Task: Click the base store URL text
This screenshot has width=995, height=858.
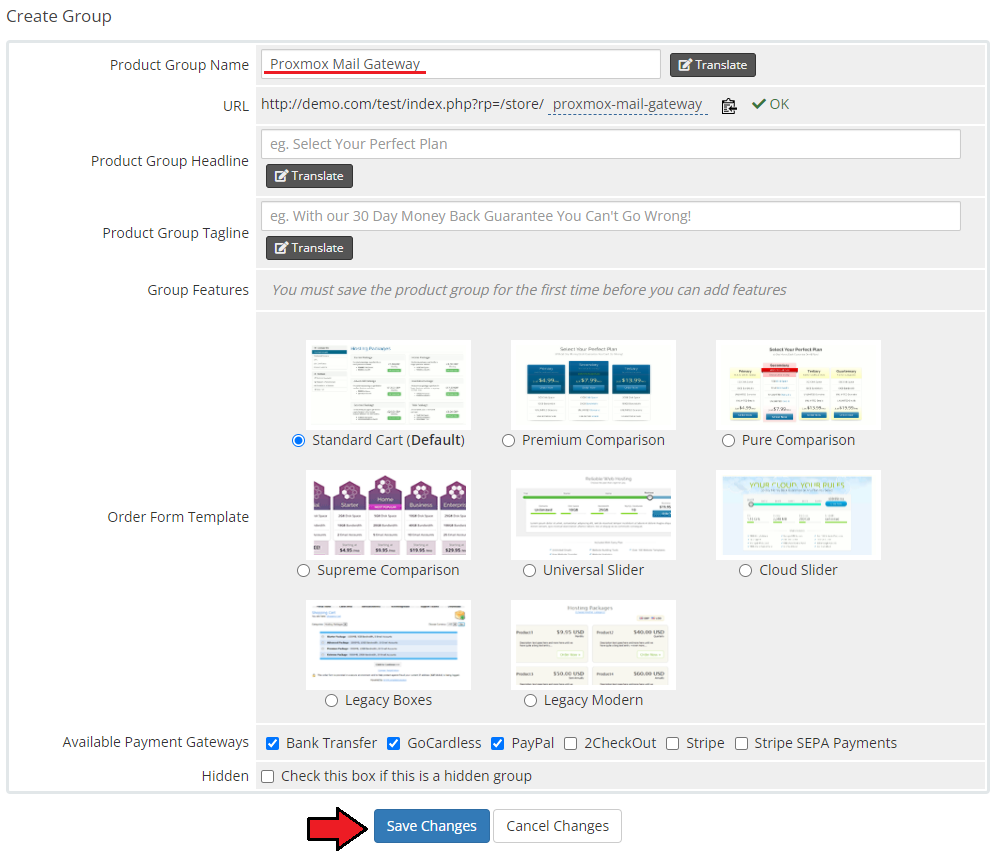Action: click(x=402, y=104)
